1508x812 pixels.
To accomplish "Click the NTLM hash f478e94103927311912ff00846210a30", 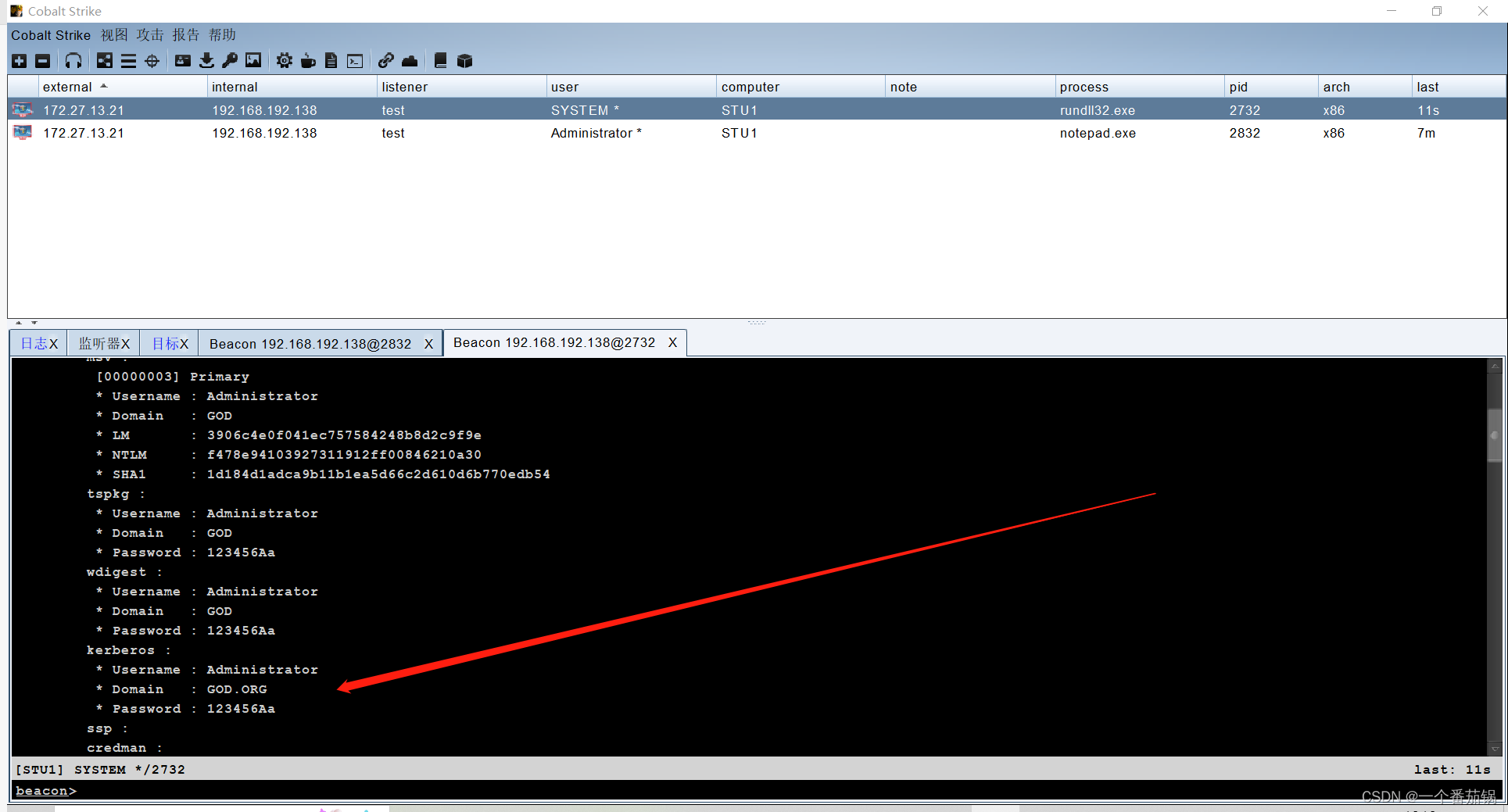I will point(344,455).
